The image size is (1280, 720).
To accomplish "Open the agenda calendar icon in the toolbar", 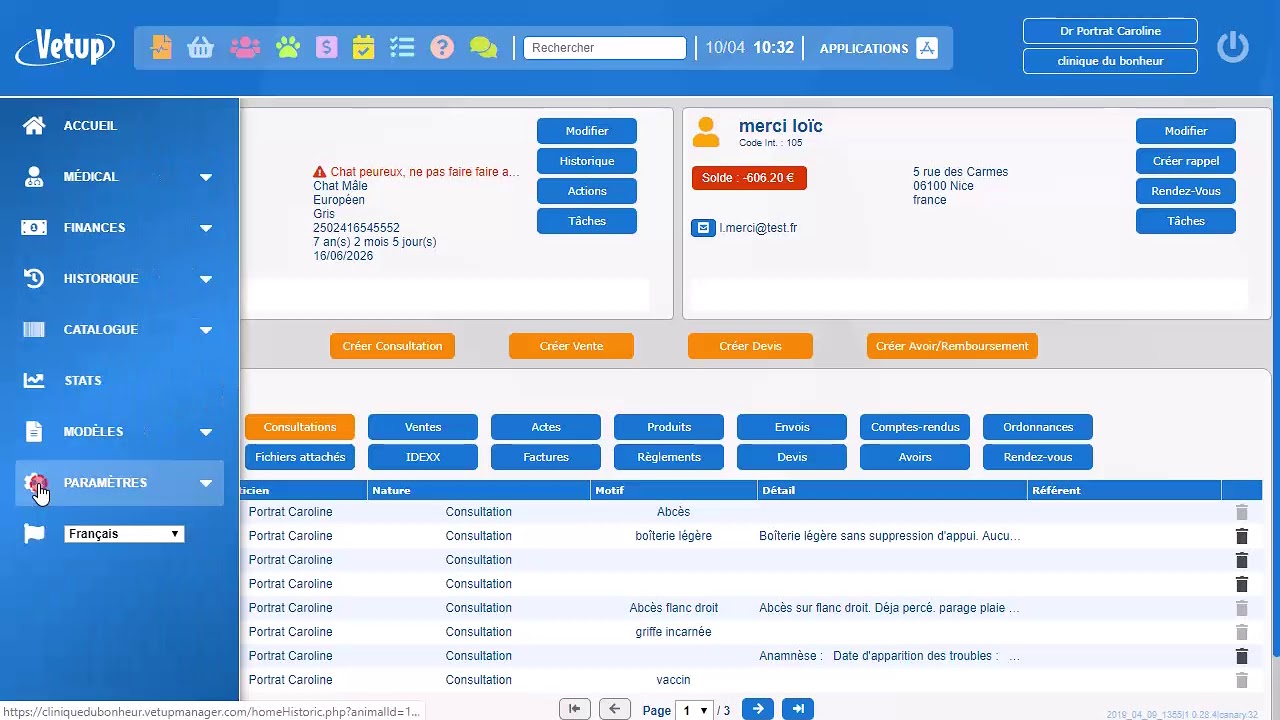I will 362,46.
